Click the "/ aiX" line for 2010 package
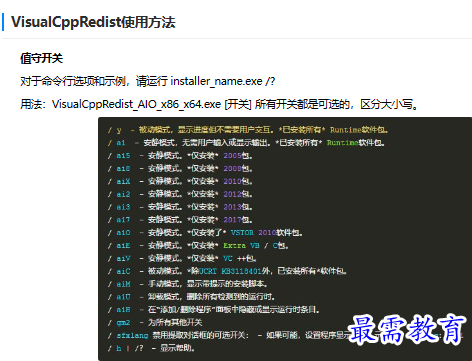 180,181
